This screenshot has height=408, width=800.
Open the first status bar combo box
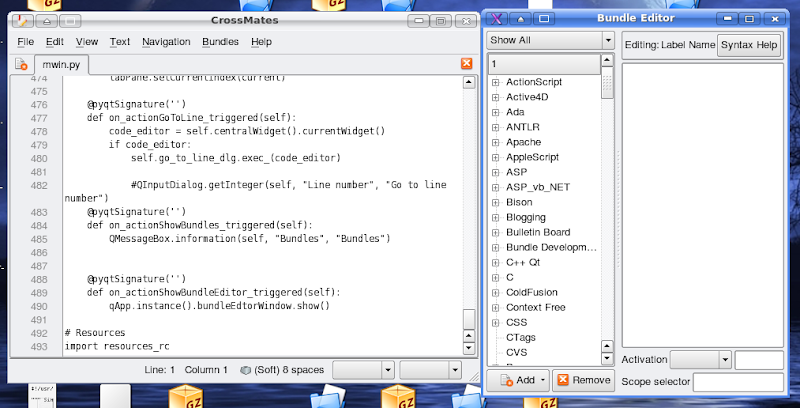pyautogui.click(x=363, y=370)
